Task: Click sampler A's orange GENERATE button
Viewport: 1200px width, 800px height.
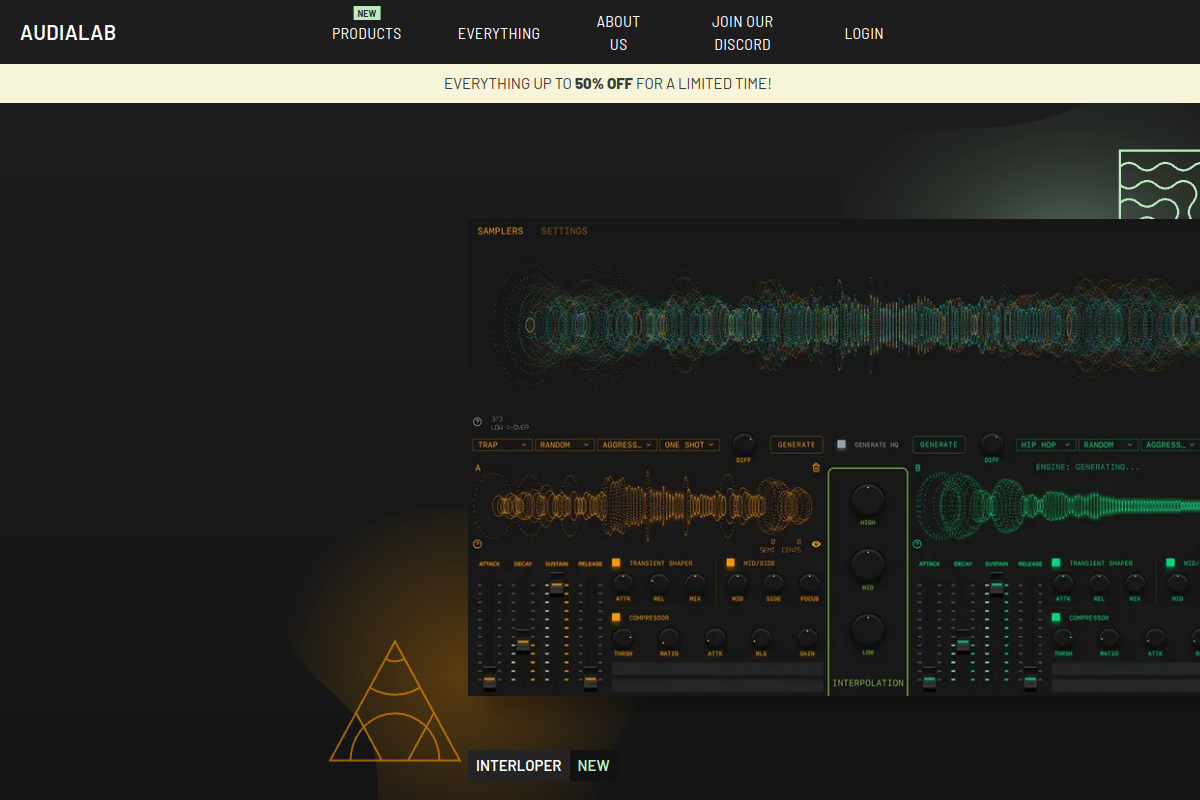Action: (797, 444)
